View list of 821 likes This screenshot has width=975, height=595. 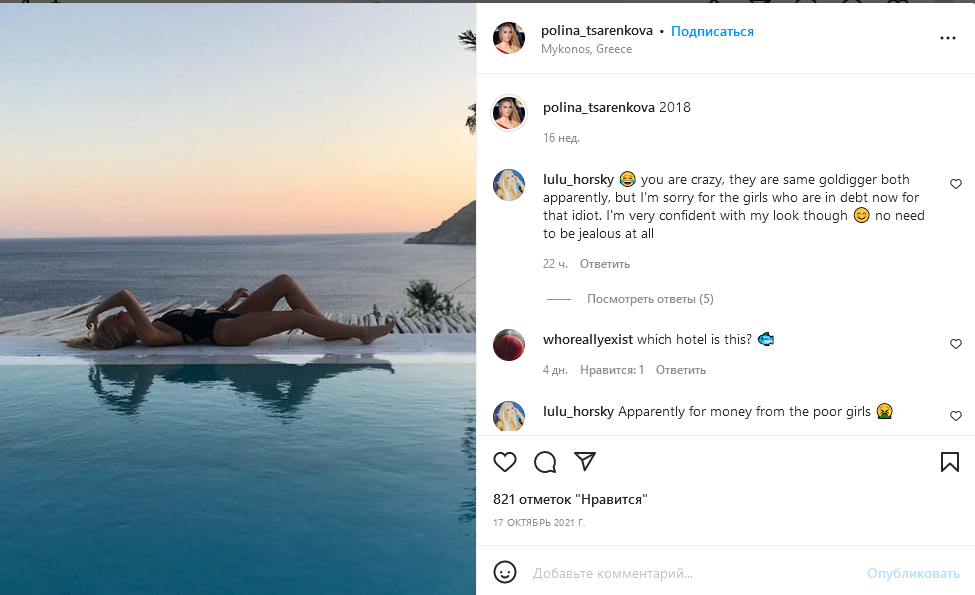tap(570, 499)
